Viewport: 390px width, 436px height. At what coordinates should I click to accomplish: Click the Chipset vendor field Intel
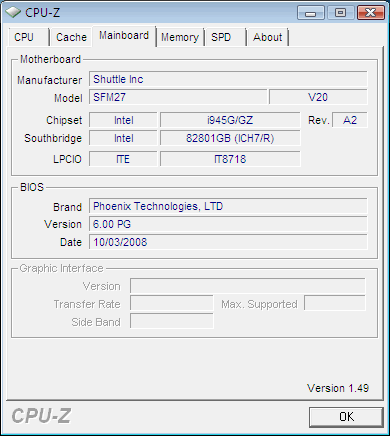tap(123, 120)
